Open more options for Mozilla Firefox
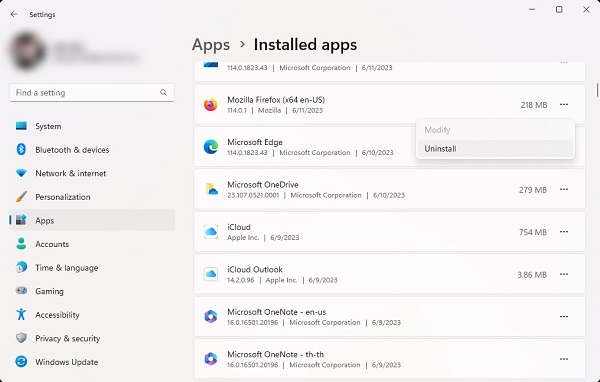The width and height of the screenshot is (600, 382). 564,104
